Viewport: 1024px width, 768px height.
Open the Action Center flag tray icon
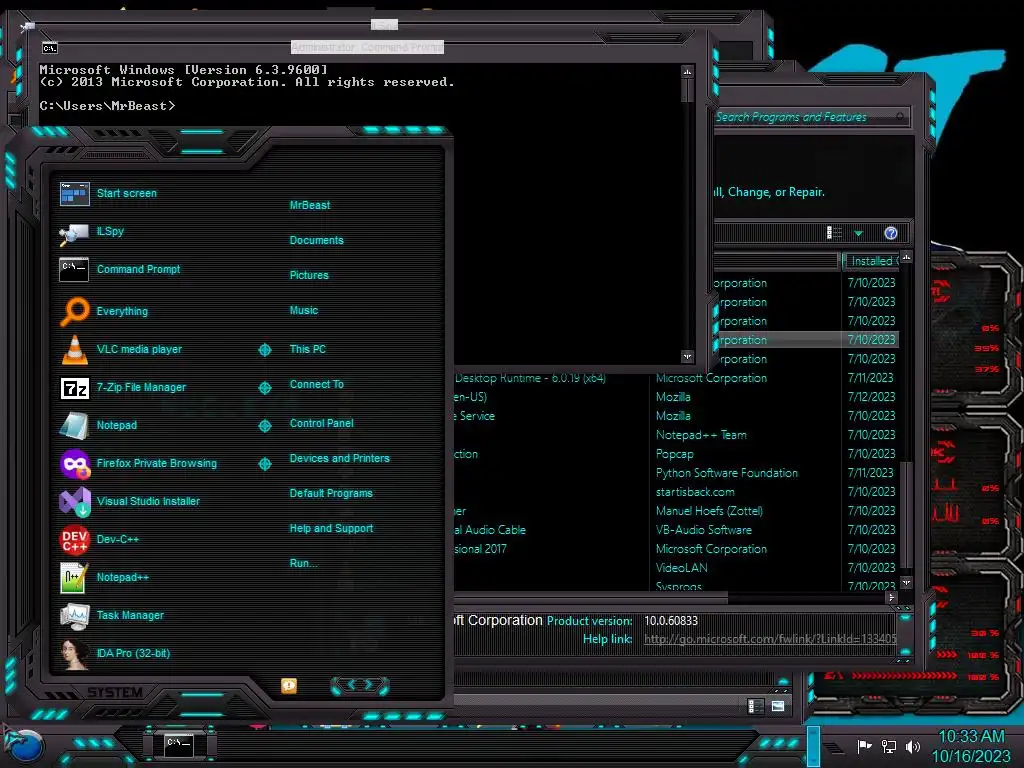pyautogui.click(x=864, y=746)
